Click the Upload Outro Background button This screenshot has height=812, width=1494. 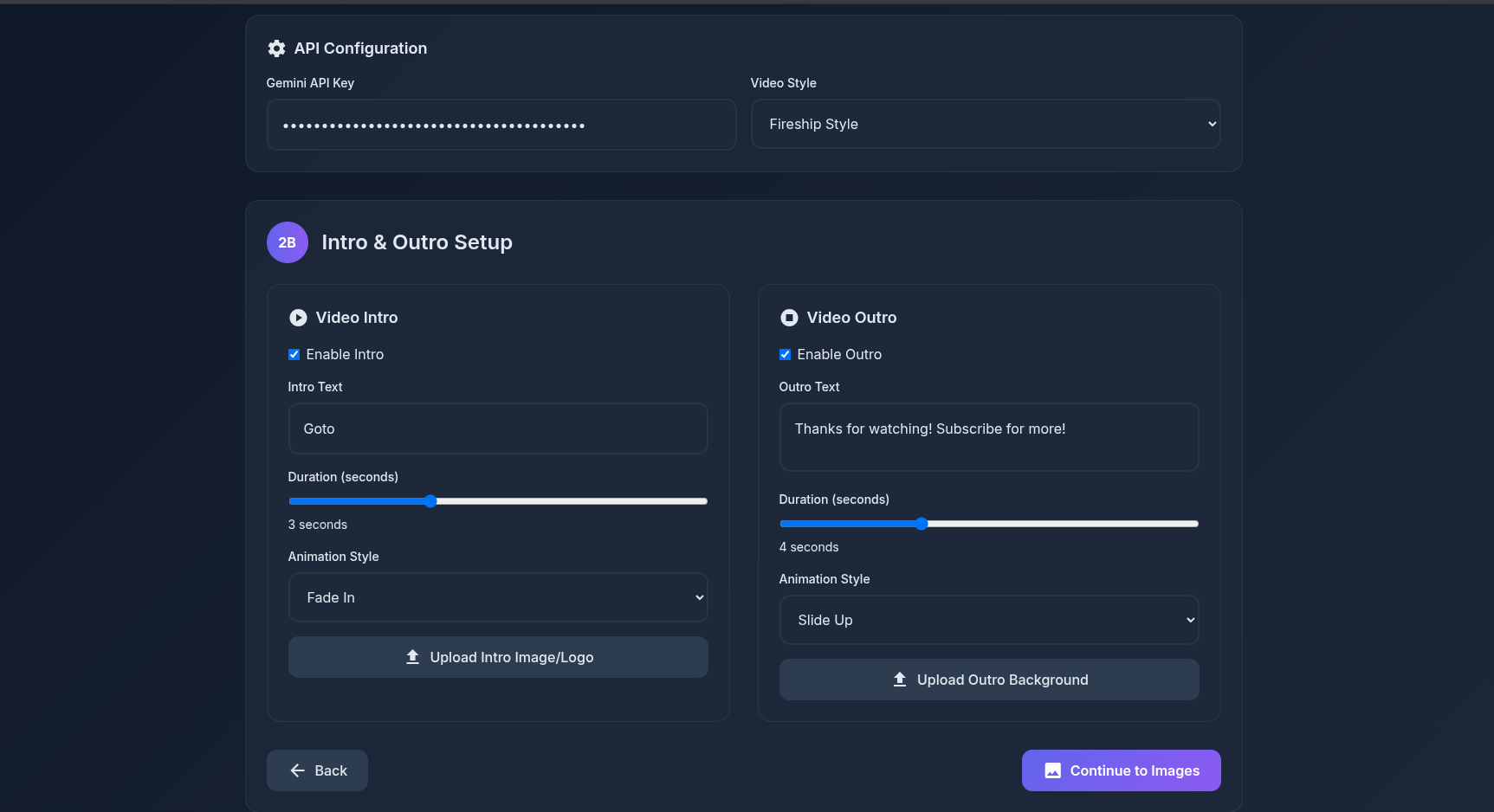click(989, 680)
